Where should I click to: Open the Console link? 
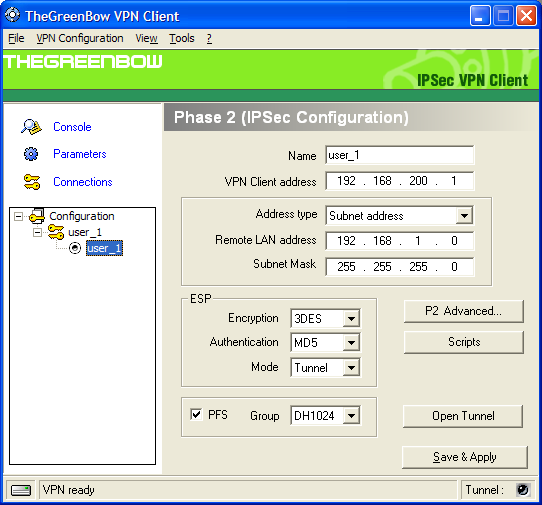tap(72, 127)
